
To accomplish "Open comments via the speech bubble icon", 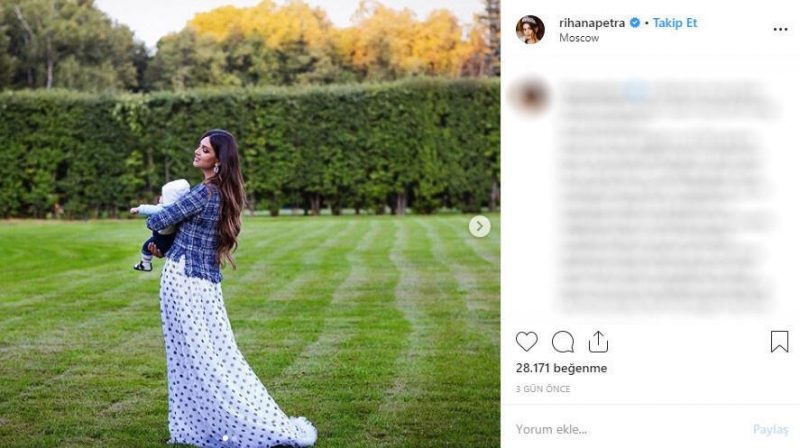I will tap(563, 342).
